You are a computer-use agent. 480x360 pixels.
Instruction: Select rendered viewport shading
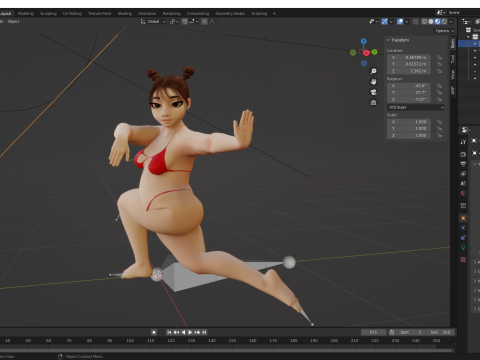tap(444, 22)
